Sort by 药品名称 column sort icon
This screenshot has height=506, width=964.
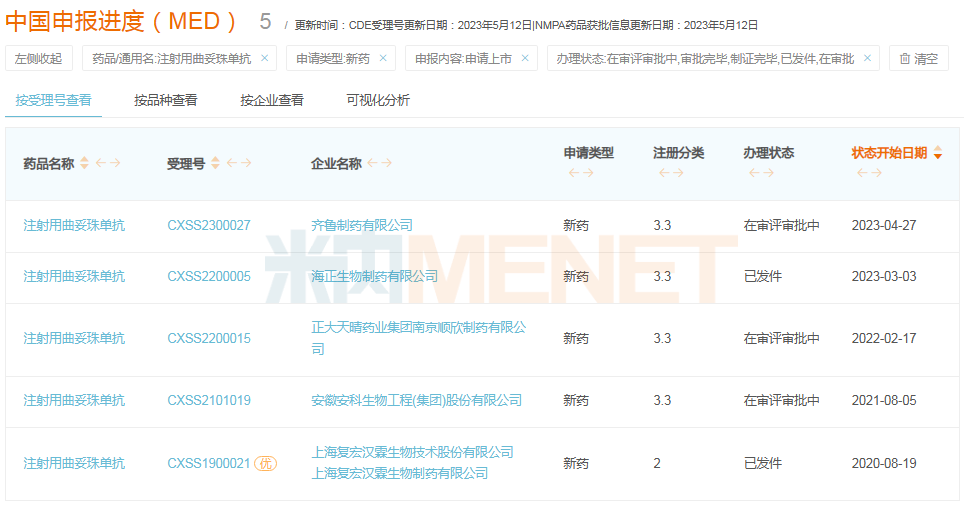point(85,164)
